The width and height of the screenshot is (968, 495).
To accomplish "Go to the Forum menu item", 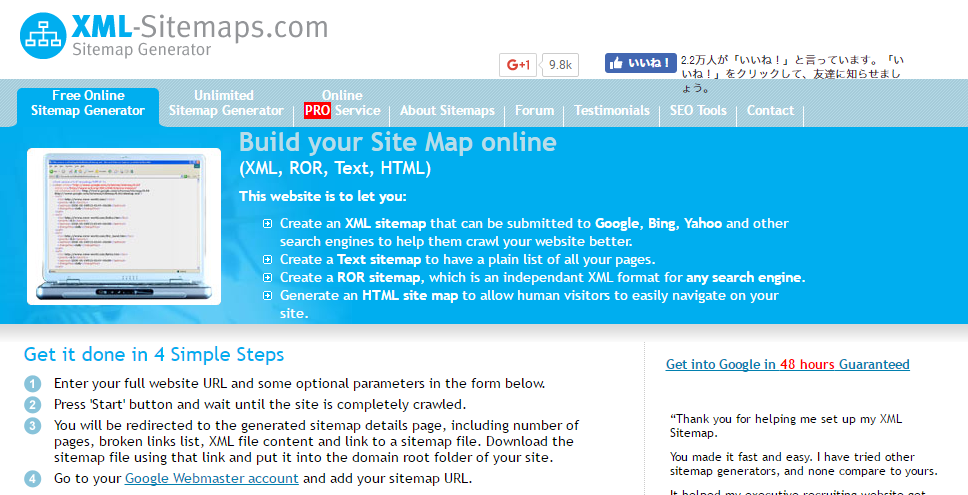I will [x=534, y=110].
